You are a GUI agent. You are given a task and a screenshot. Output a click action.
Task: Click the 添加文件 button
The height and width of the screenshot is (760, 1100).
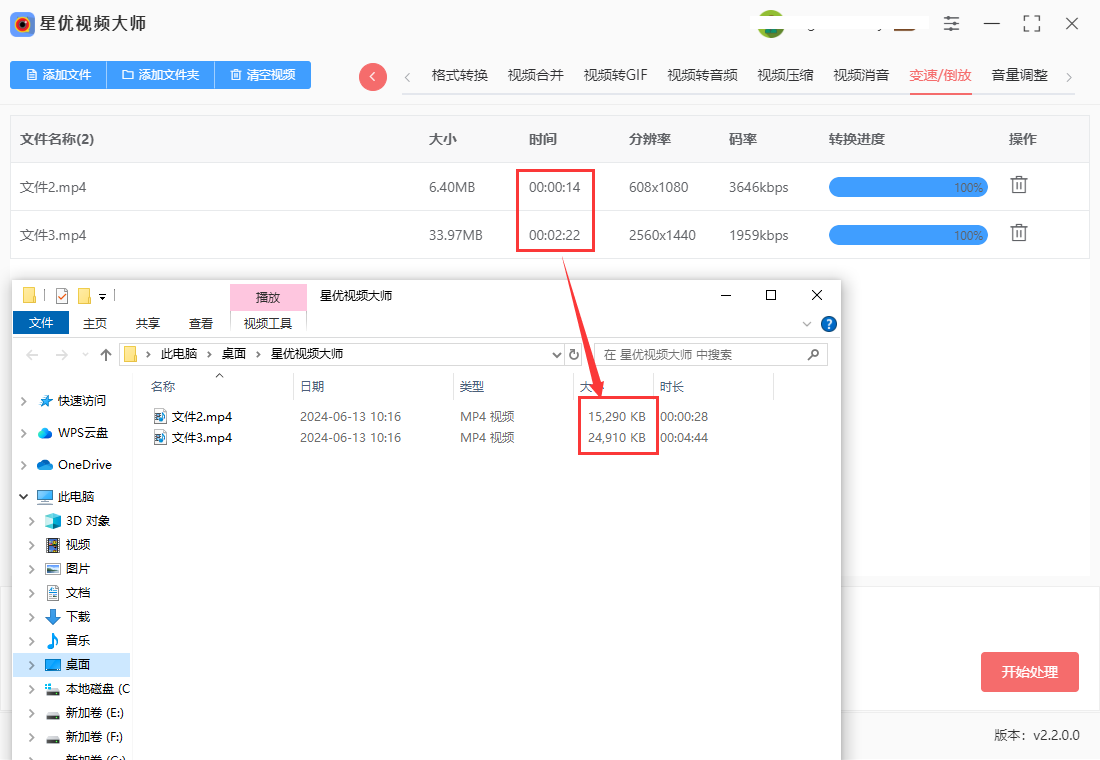[58, 75]
